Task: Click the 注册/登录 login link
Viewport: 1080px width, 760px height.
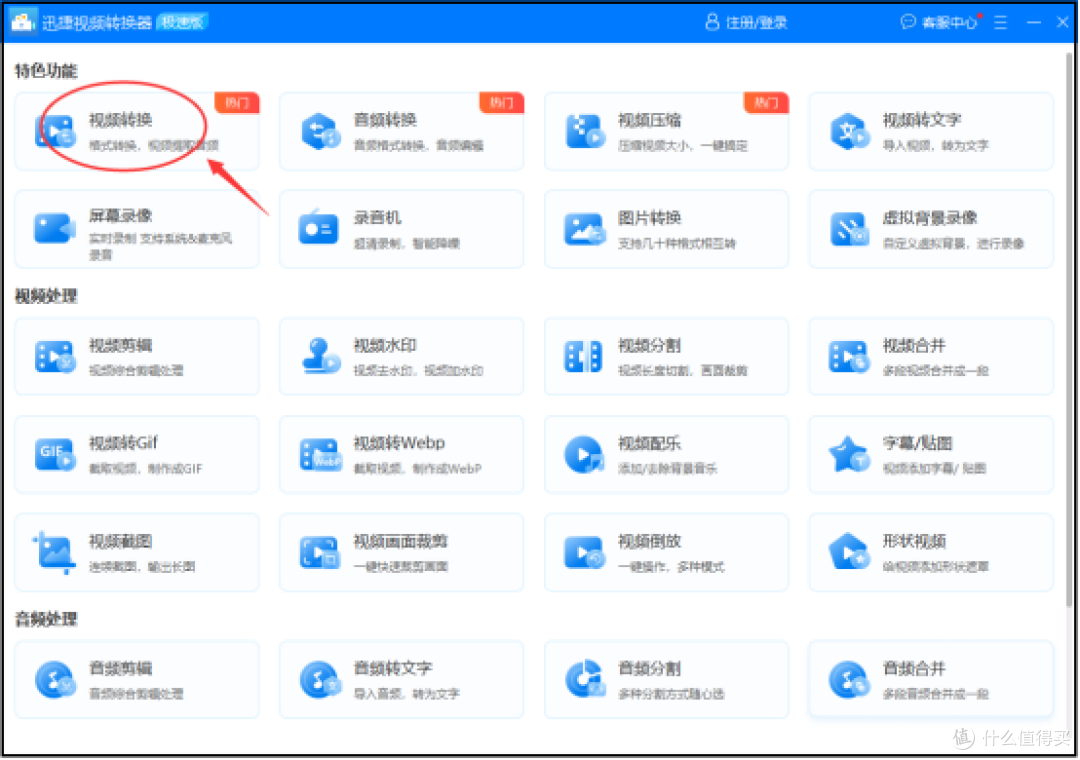Action: click(x=747, y=23)
